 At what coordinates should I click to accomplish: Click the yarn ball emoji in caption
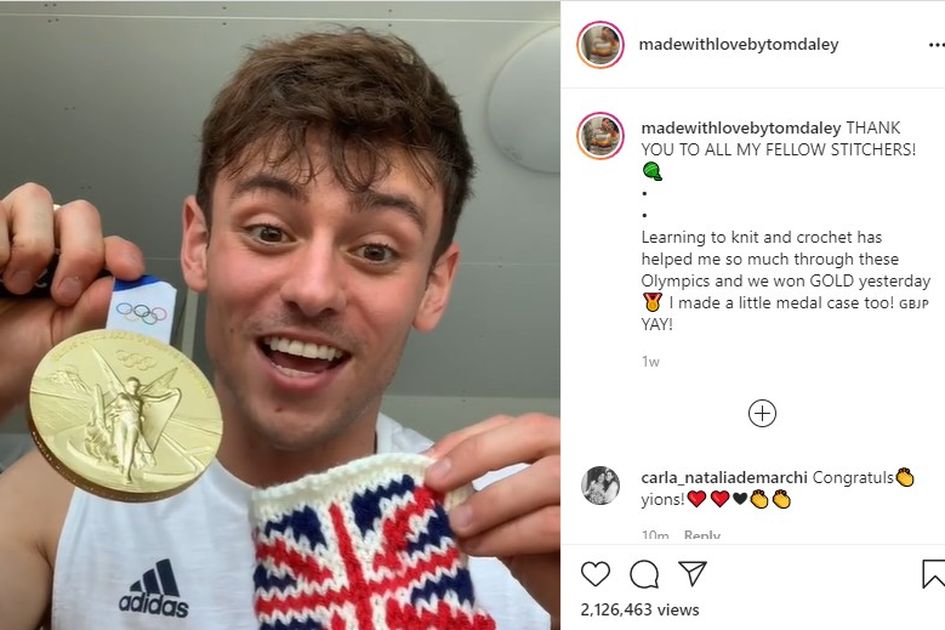pos(652,171)
